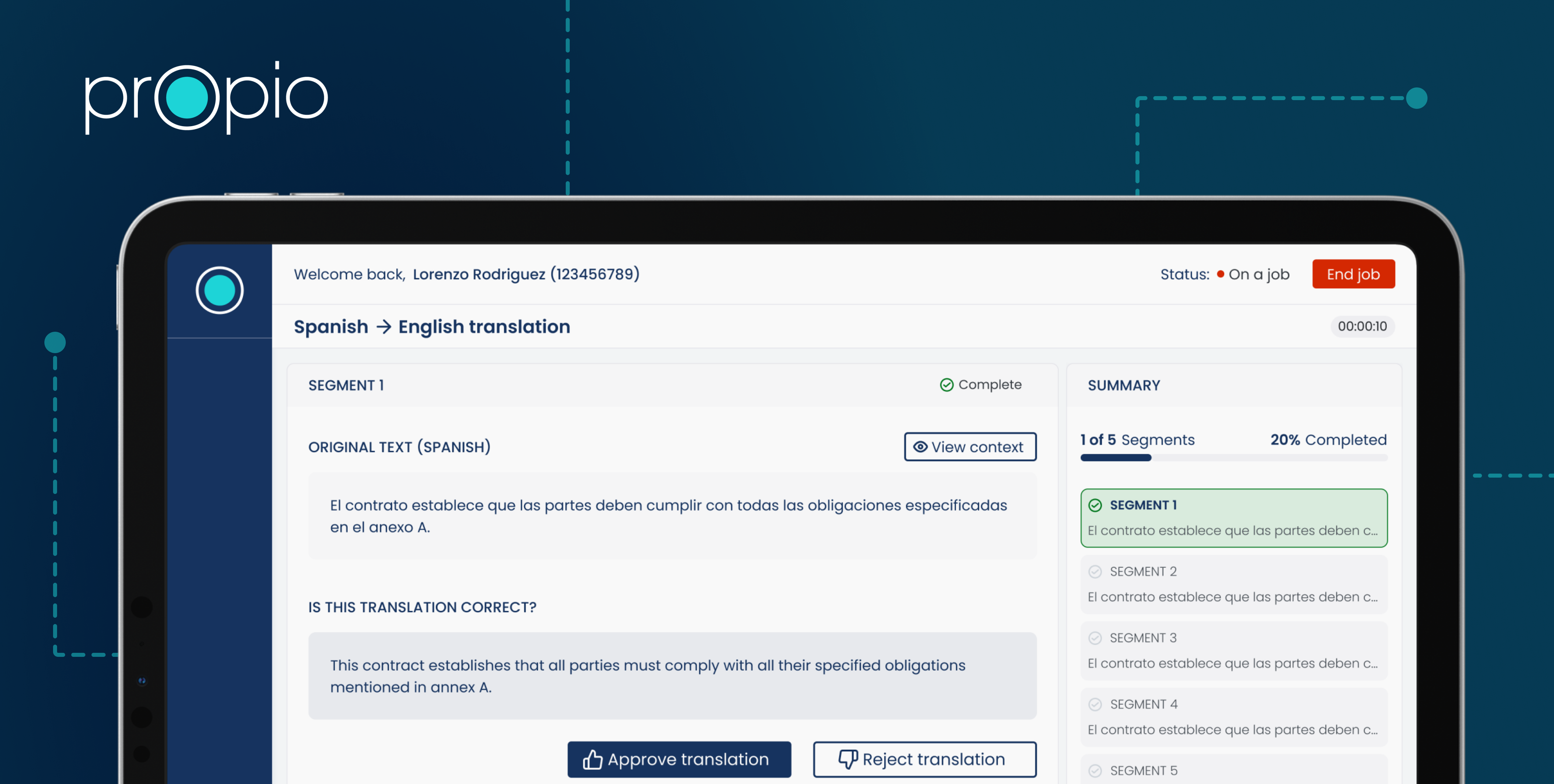The image size is (1554, 784).
Task: Select Segment 2 in the summary list
Action: [1234, 584]
